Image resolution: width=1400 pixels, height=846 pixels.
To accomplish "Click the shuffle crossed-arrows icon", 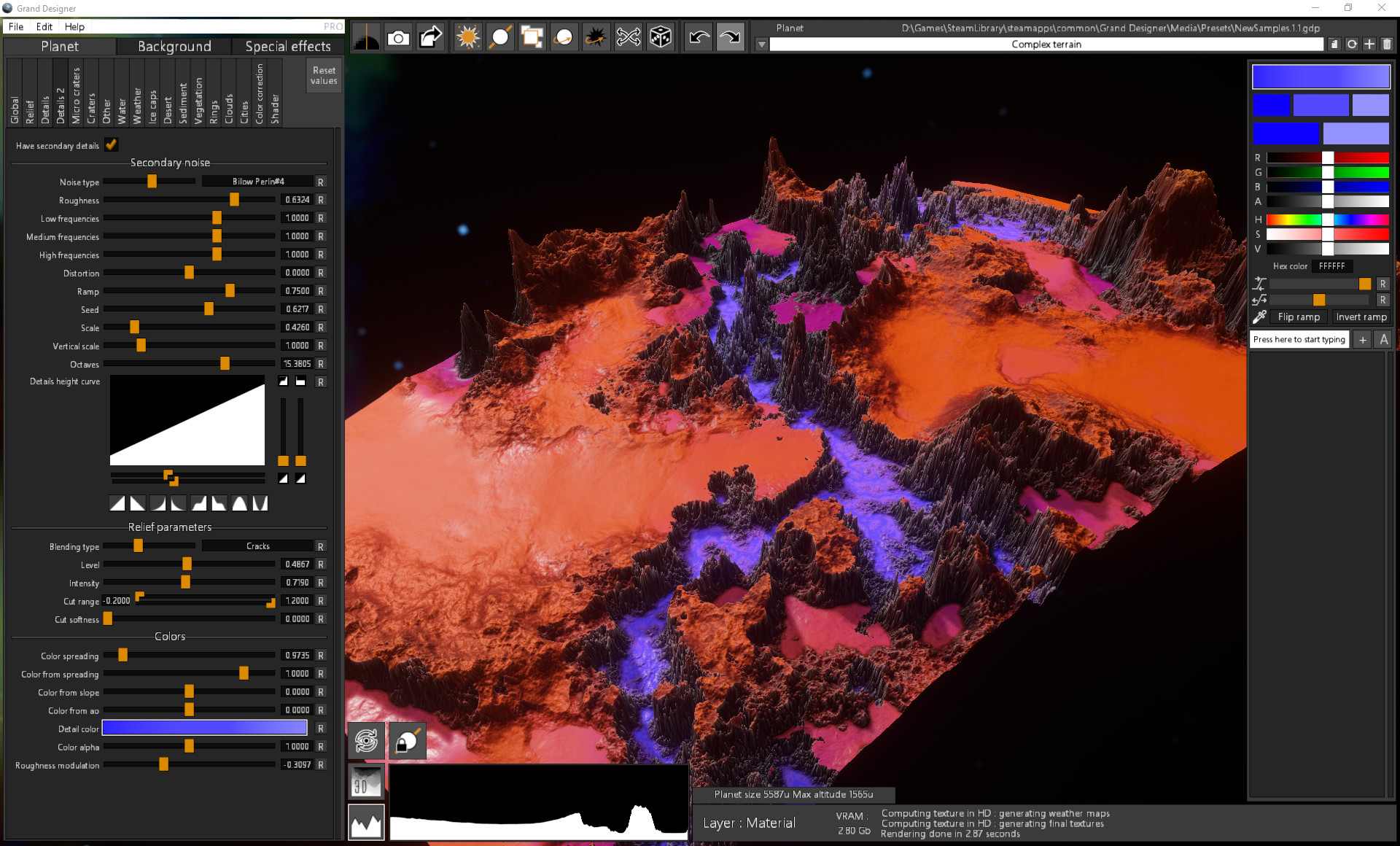I will [628, 36].
